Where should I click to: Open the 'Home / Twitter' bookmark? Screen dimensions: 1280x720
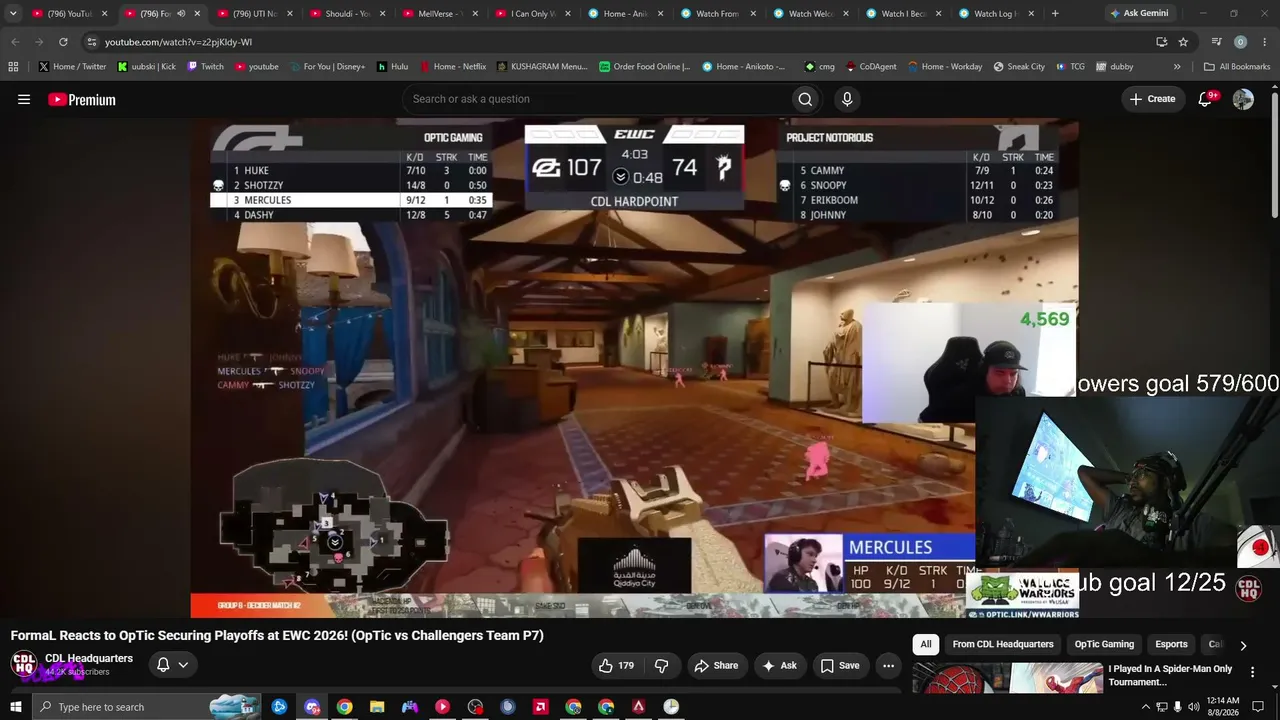tap(72, 67)
